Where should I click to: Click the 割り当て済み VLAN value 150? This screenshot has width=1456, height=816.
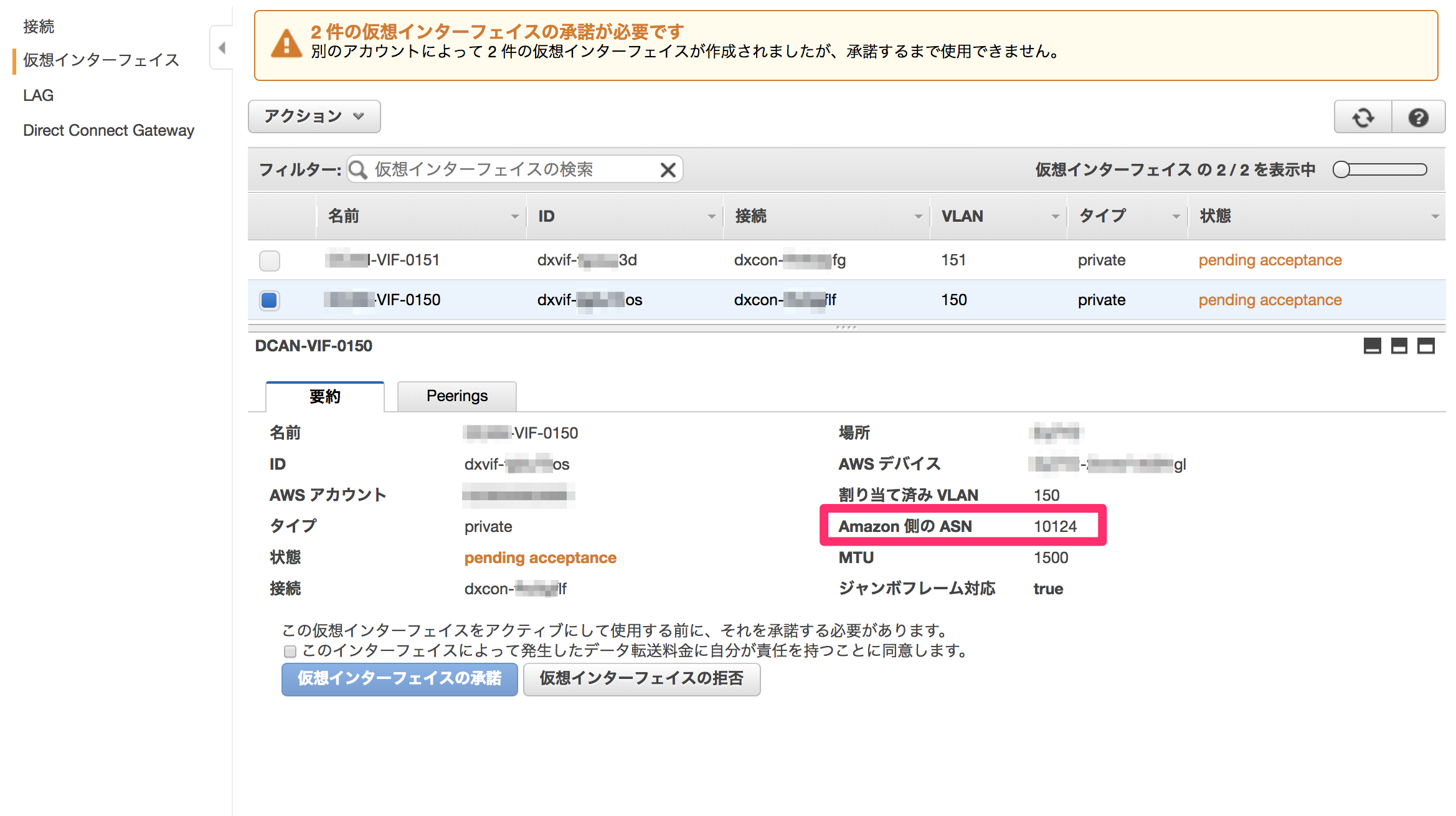tap(1046, 495)
